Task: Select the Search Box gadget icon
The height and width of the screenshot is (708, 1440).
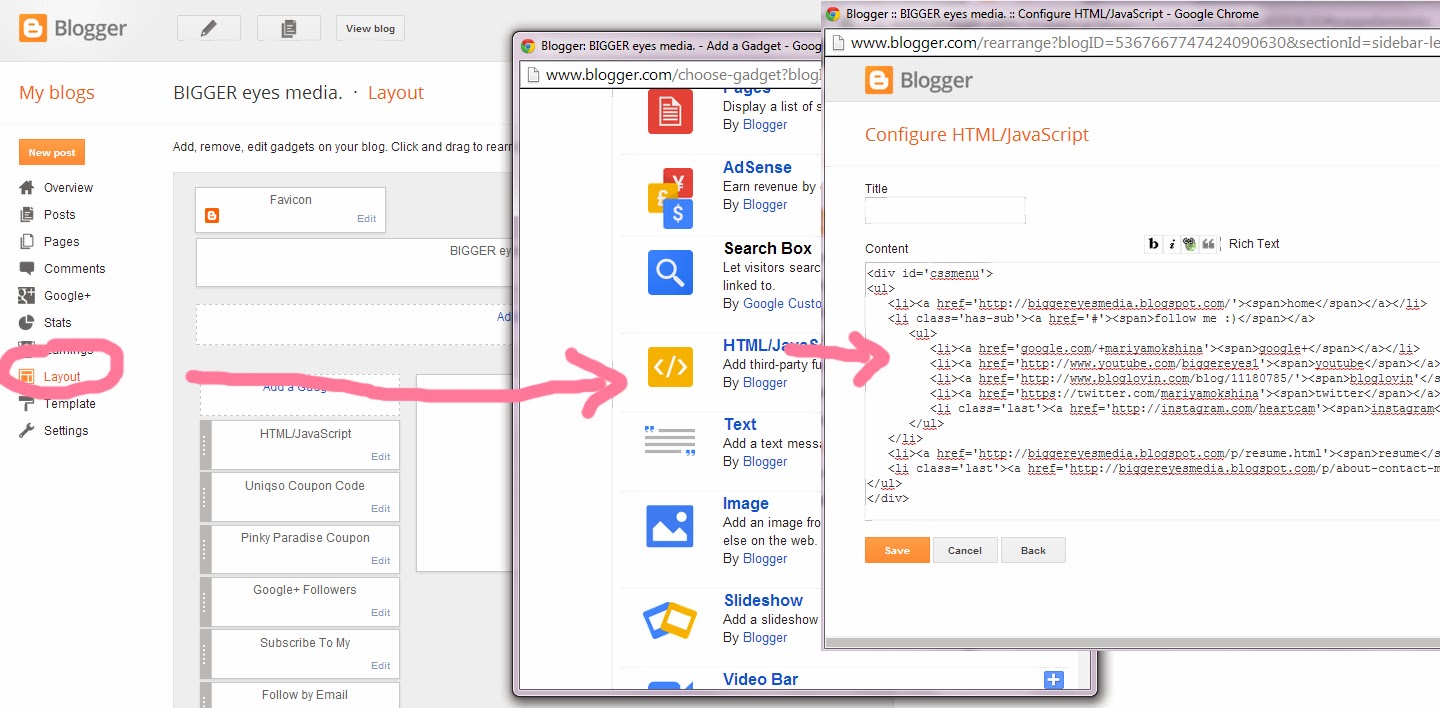Action: click(670, 272)
